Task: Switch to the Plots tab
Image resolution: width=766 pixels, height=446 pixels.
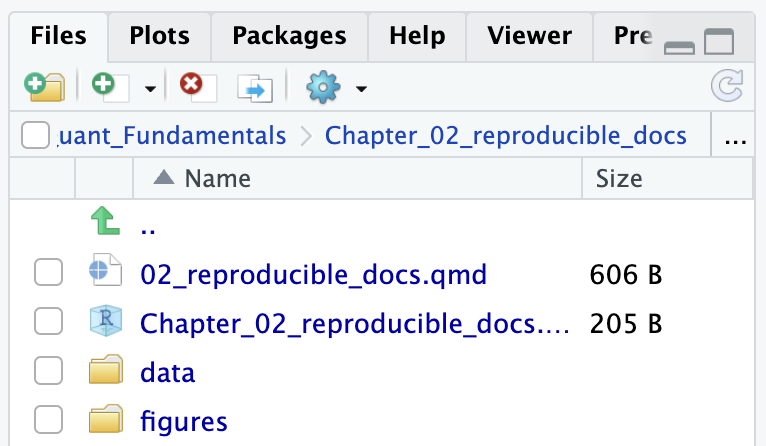Action: coord(159,36)
